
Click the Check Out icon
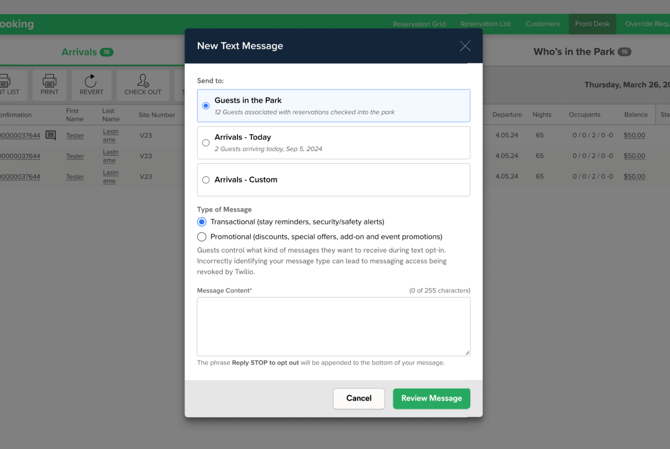142,84
